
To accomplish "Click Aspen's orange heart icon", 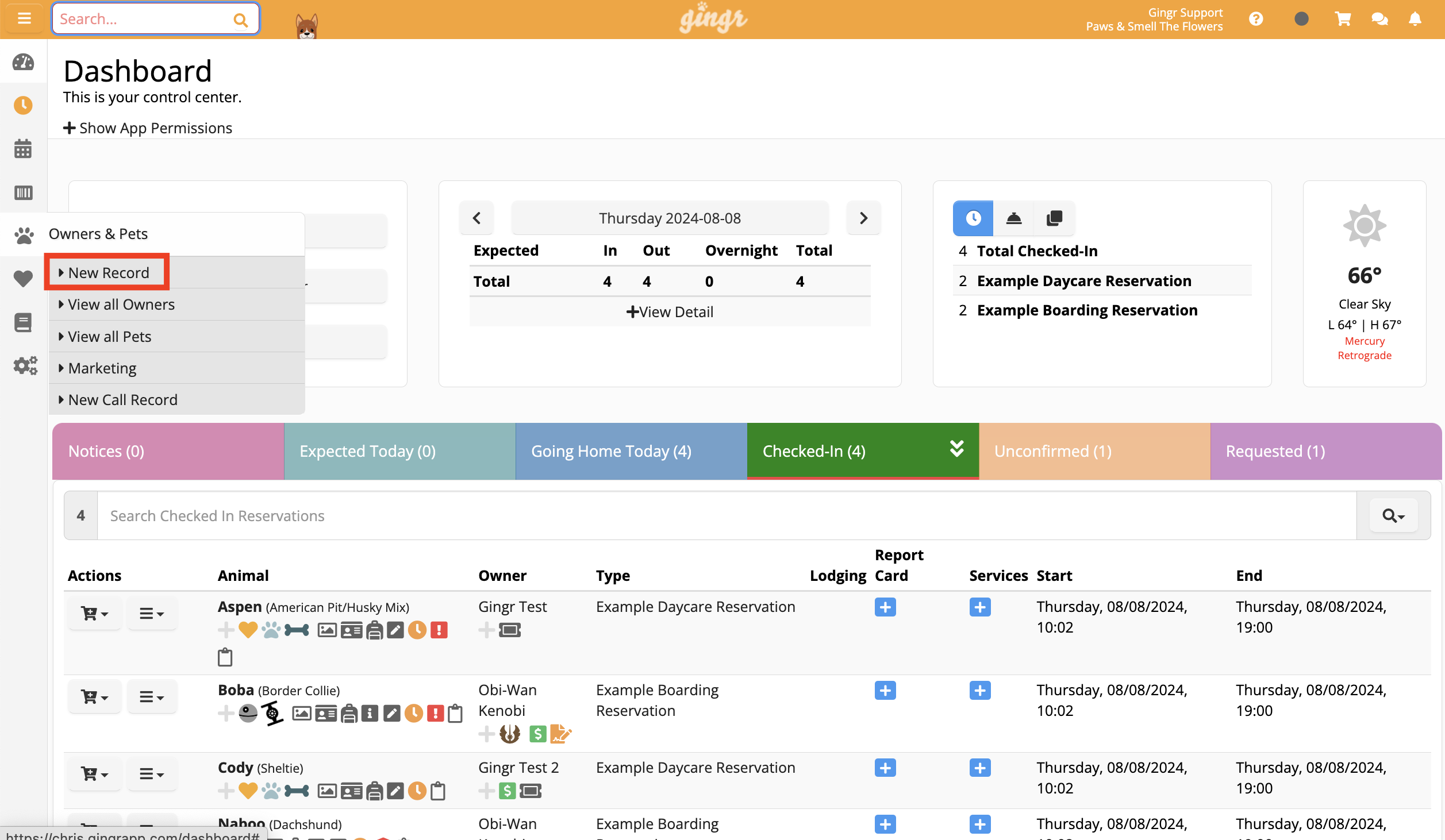I will [248, 630].
